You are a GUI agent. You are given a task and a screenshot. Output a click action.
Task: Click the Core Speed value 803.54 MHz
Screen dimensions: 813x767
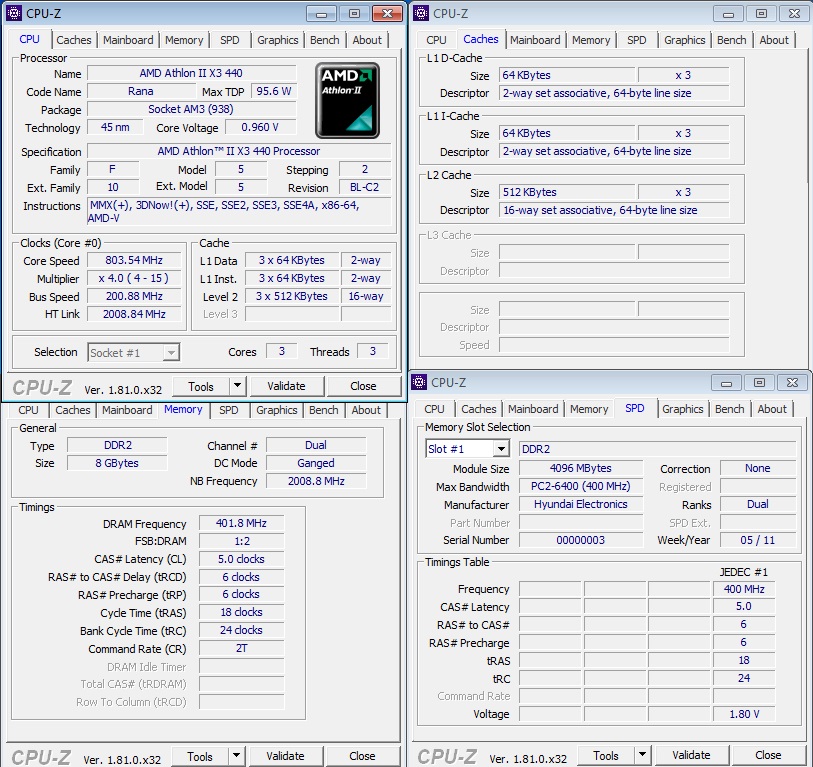(x=134, y=260)
